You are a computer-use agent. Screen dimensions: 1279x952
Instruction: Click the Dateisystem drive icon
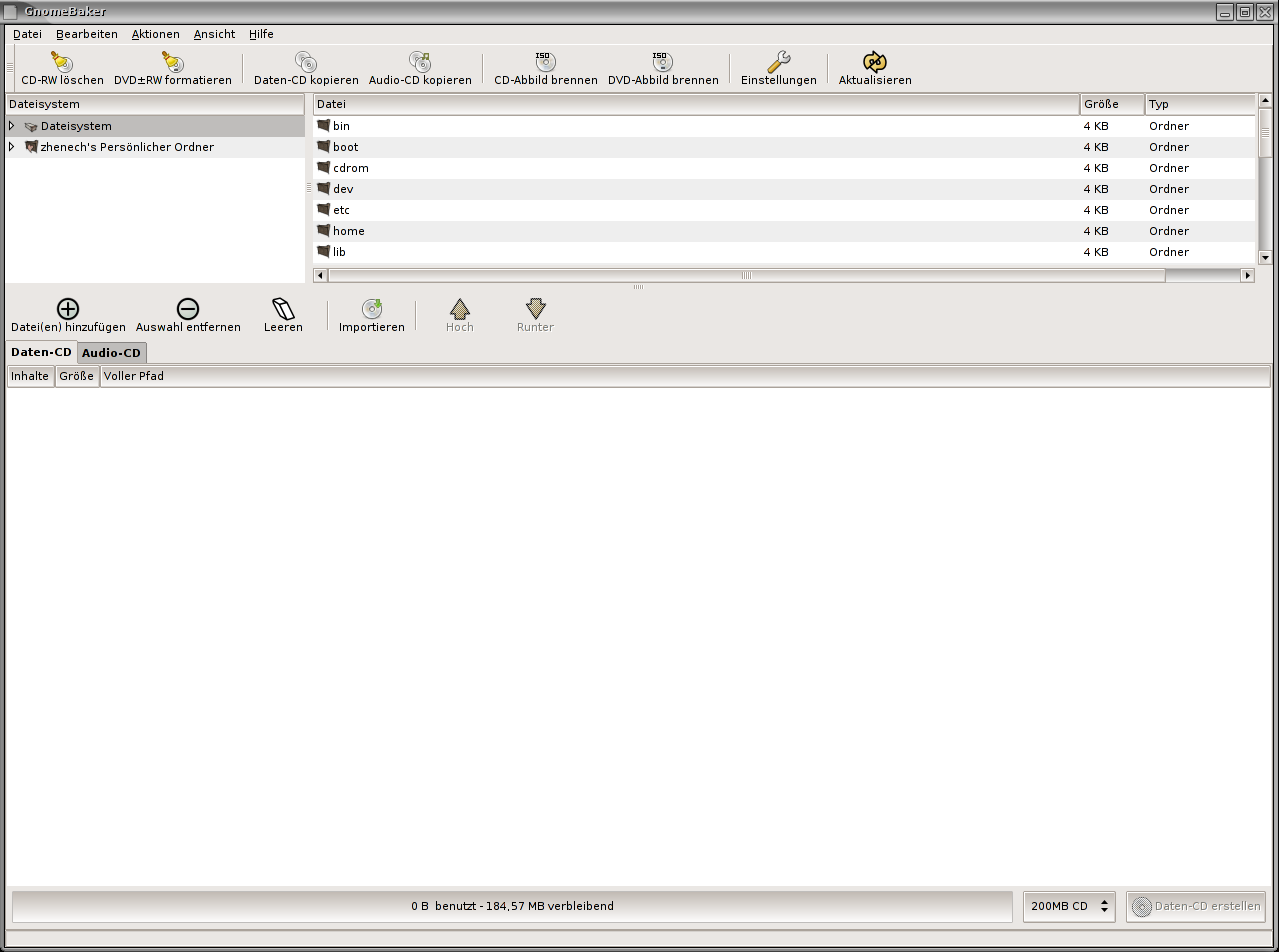coord(31,127)
